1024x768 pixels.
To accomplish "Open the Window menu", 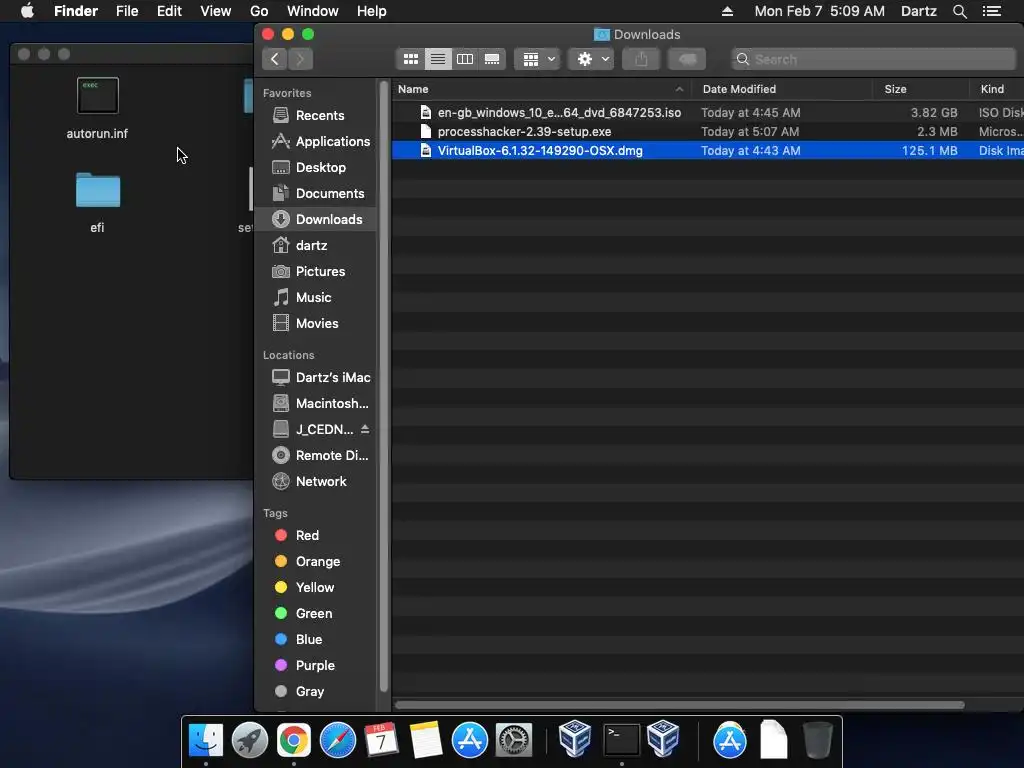I will tap(313, 11).
